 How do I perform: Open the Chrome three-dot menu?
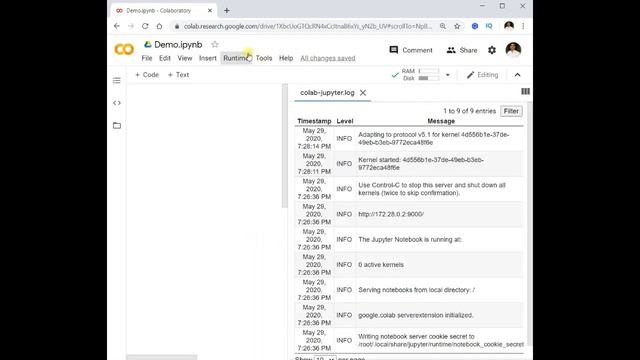pyautogui.click(x=523, y=26)
